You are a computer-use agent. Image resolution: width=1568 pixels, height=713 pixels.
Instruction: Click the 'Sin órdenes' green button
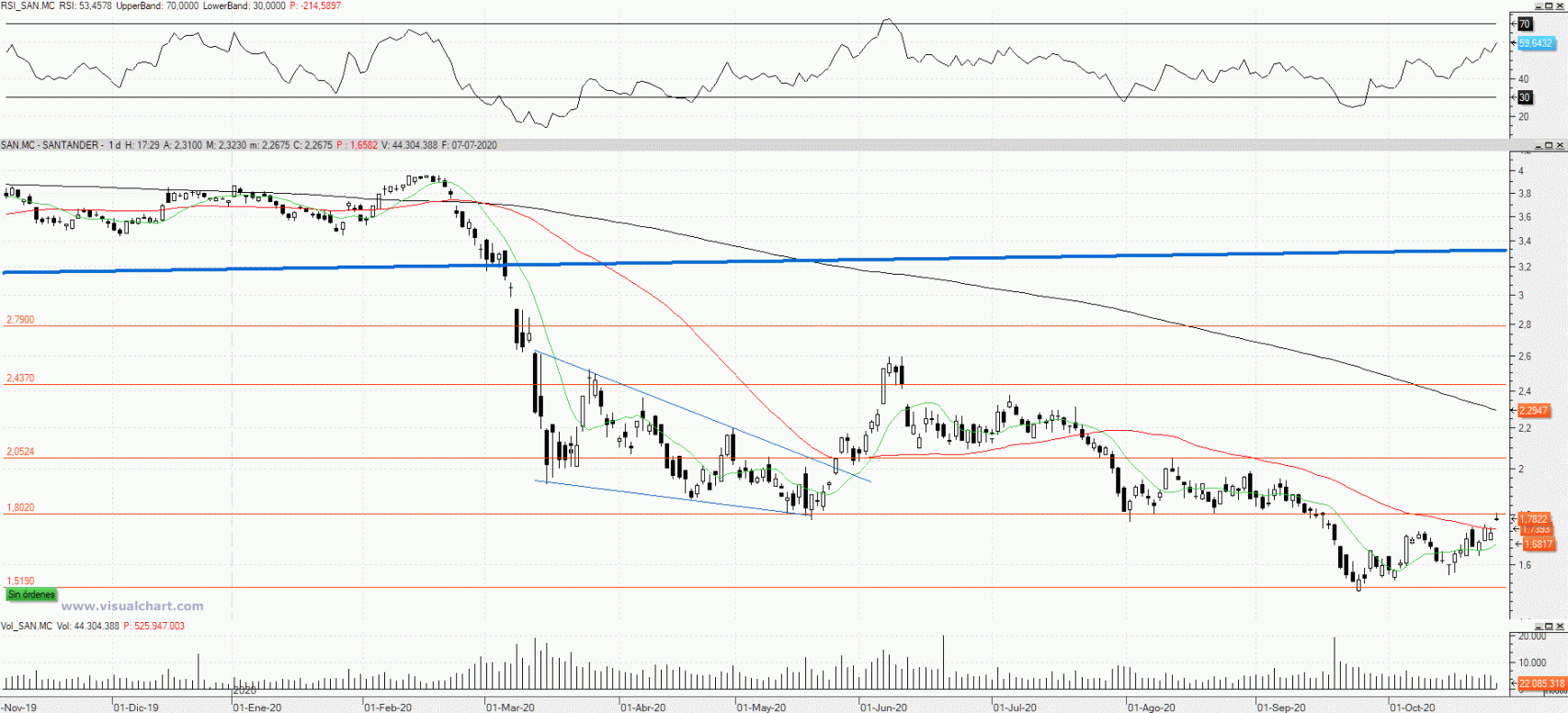(31, 594)
